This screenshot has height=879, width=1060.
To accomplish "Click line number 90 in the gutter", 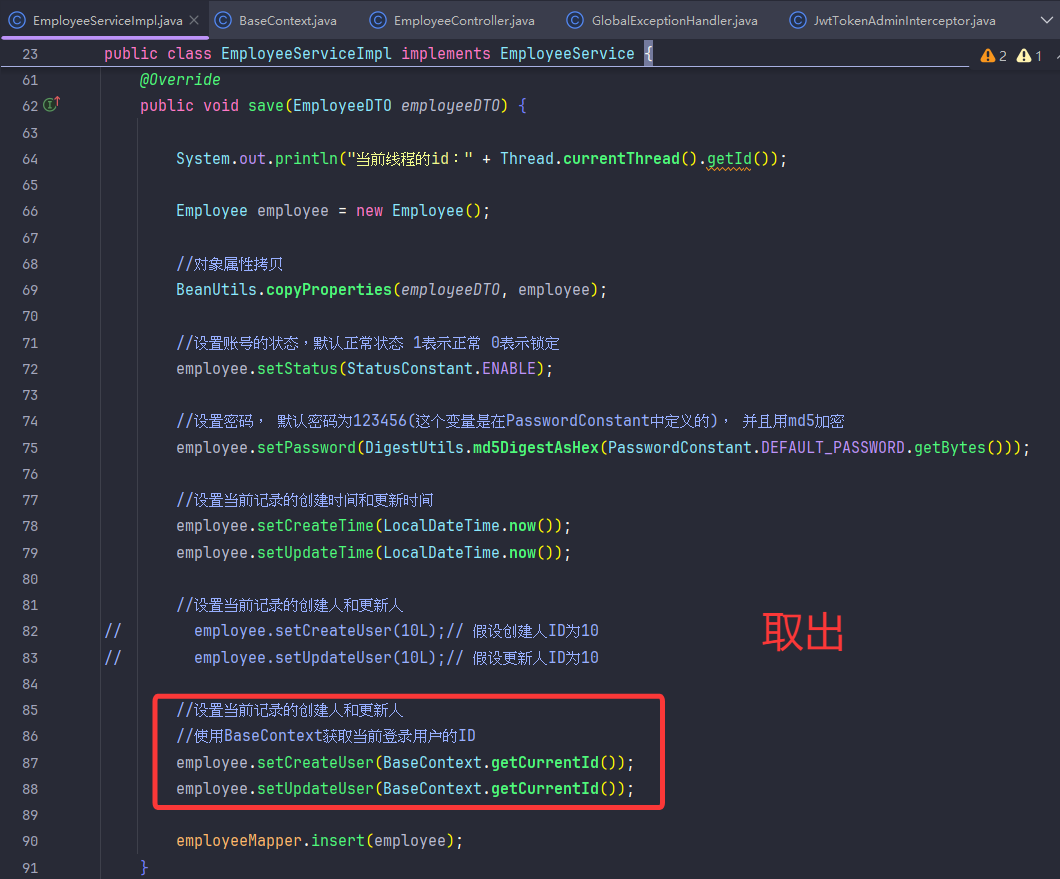I will click(x=30, y=841).
